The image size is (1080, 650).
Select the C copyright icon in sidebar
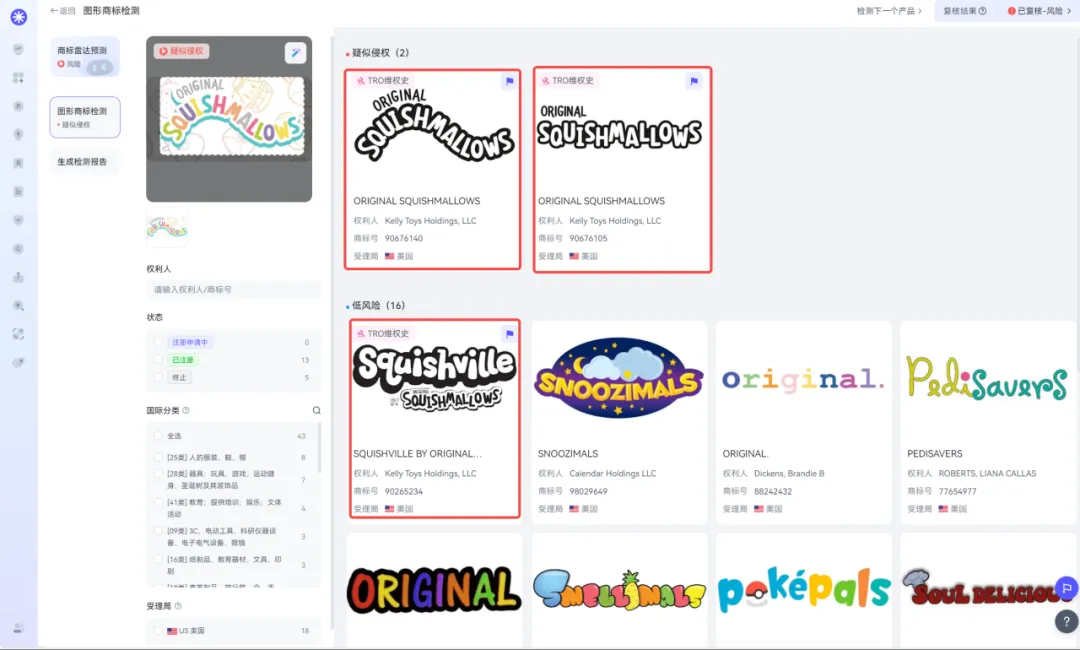[19, 249]
